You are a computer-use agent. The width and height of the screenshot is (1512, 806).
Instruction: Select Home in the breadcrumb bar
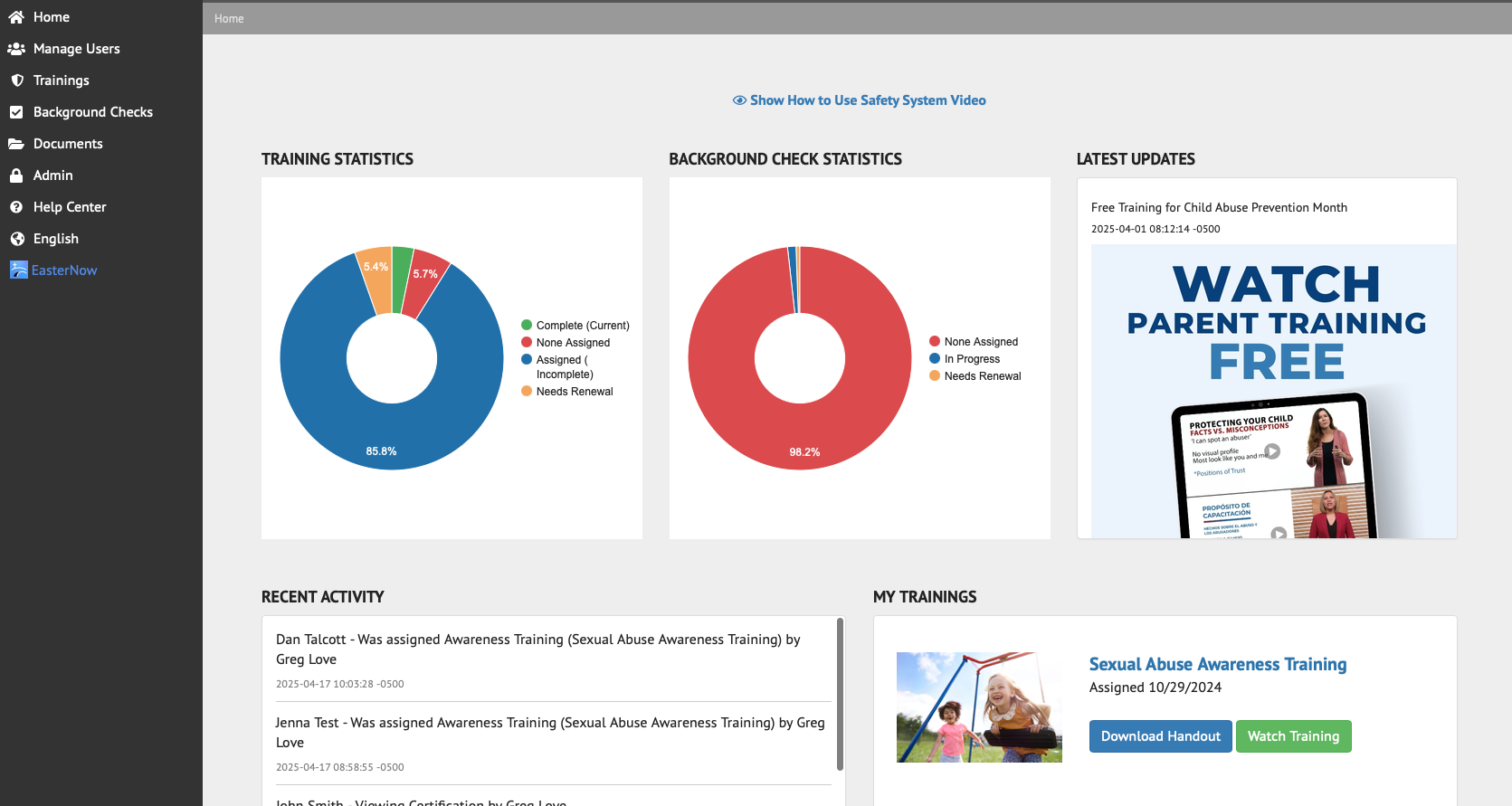point(229,19)
